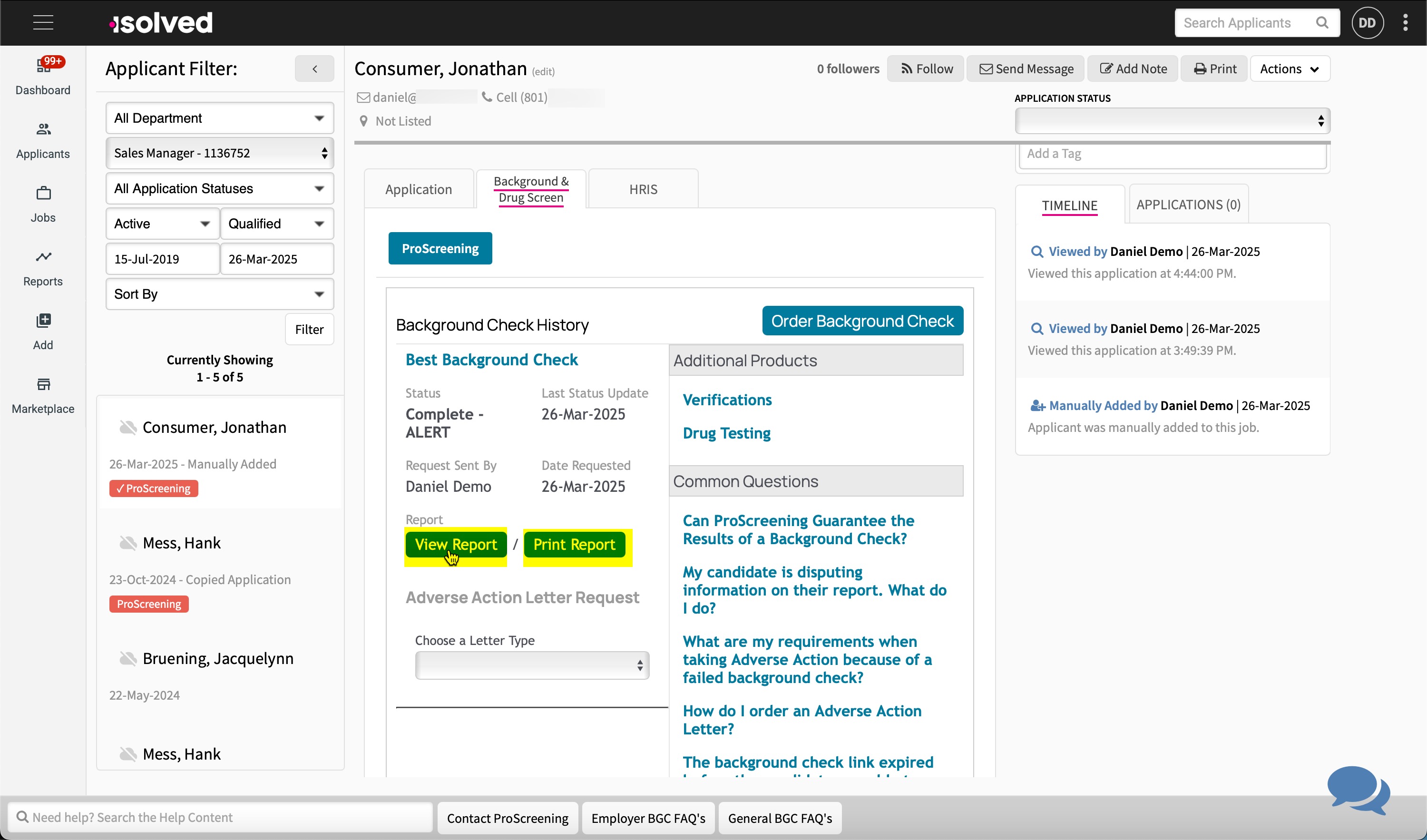Click the location pin icon by Not Listed

click(363, 121)
